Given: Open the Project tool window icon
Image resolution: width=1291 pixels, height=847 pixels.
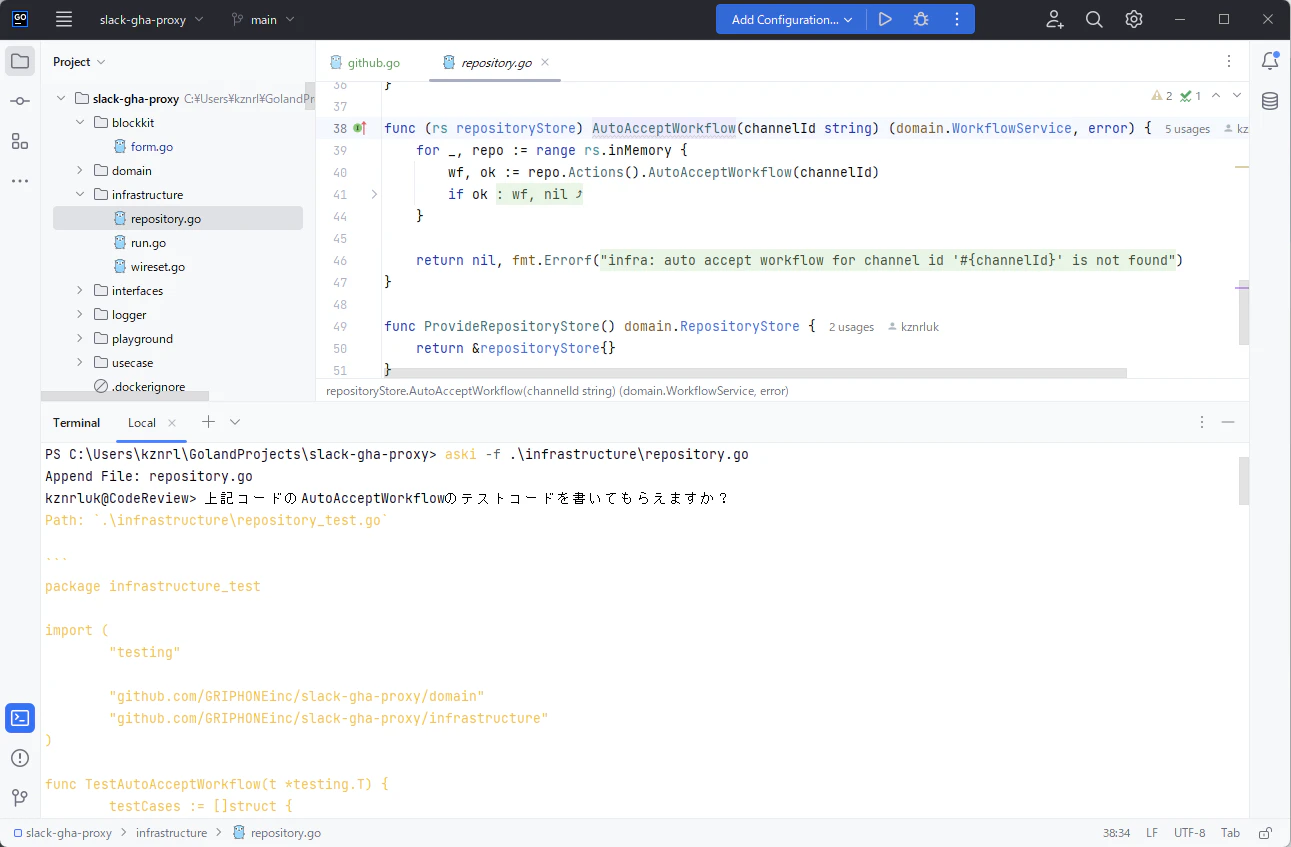Looking at the screenshot, I should click(x=20, y=61).
